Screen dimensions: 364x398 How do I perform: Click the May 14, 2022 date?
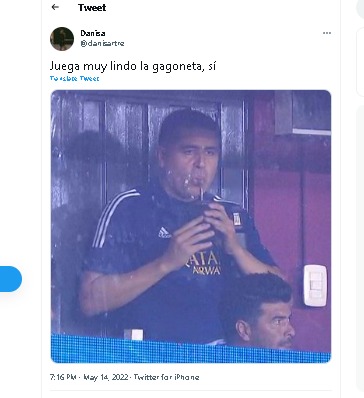coord(106,377)
